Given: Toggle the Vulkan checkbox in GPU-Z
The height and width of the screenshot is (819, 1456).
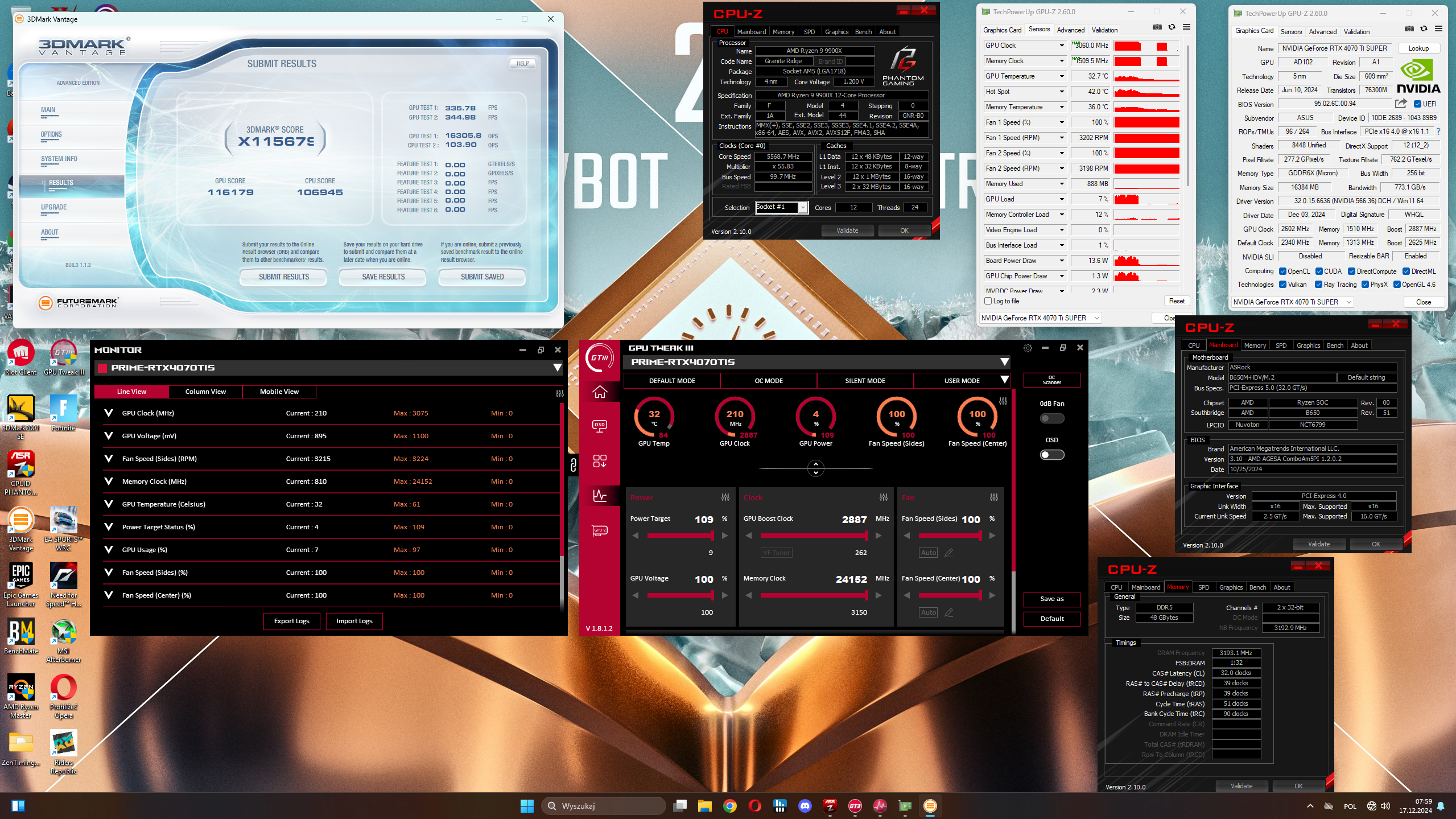Looking at the screenshot, I should (x=1283, y=285).
